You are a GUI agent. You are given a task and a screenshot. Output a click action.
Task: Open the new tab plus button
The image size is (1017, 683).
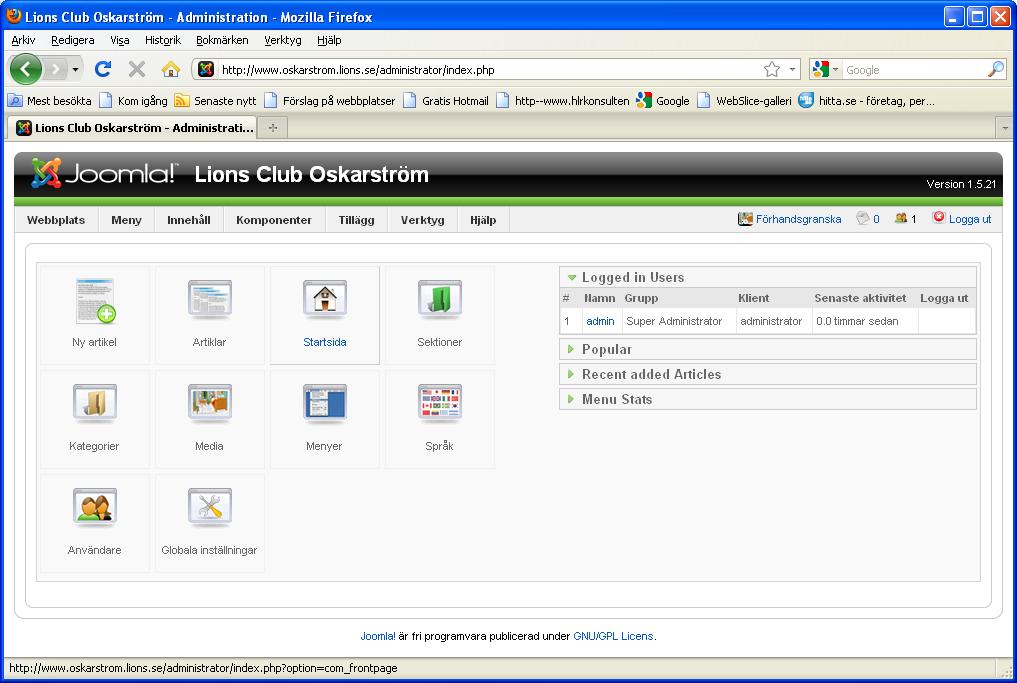pyautogui.click(x=273, y=128)
